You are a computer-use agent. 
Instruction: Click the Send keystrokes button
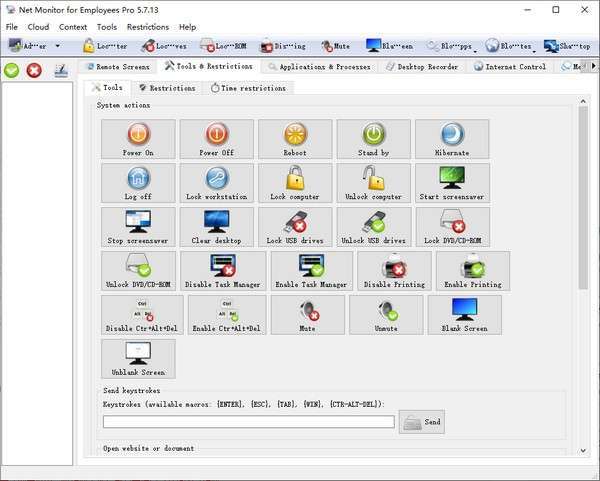click(x=422, y=422)
